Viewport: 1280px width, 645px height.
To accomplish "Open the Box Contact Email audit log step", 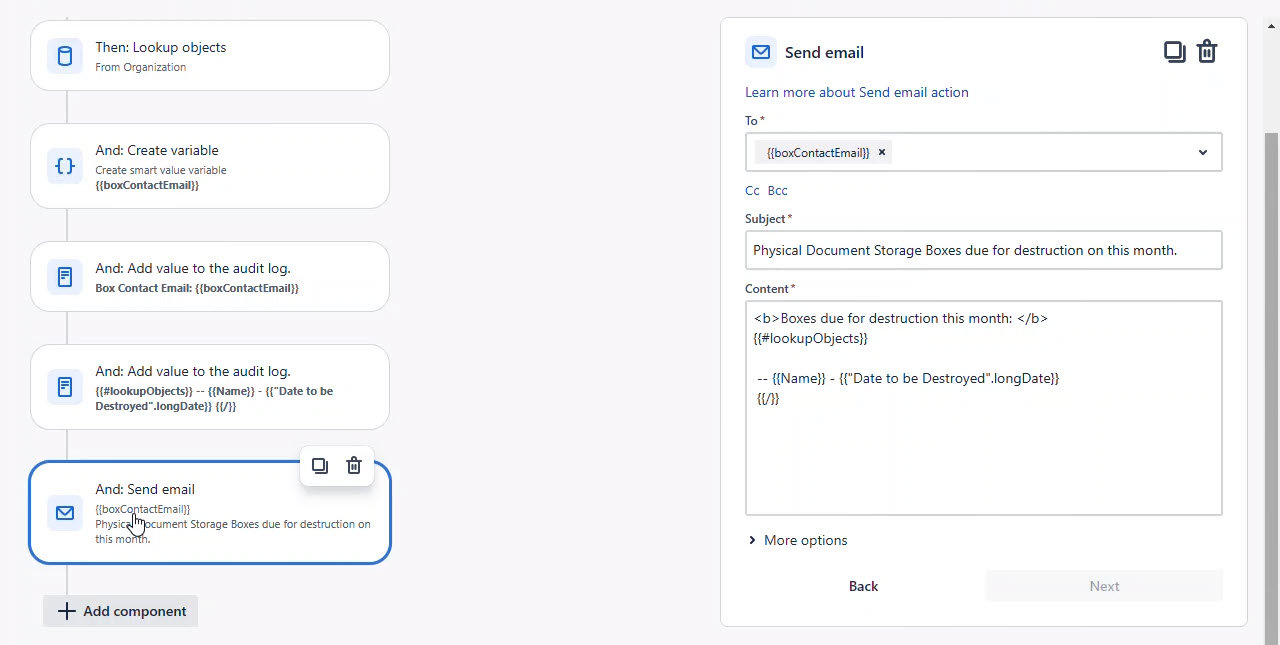I will coord(210,276).
